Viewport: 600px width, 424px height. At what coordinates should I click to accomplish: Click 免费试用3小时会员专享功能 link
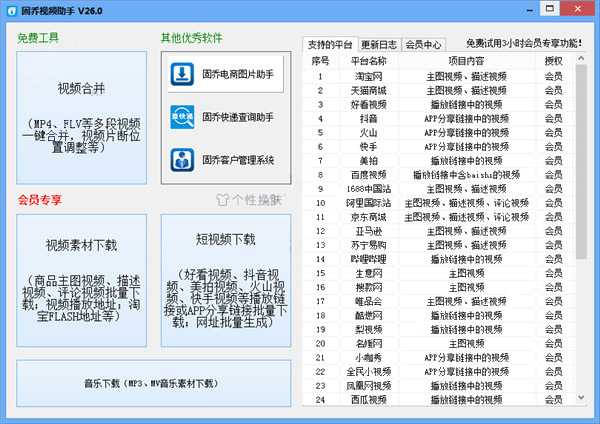(x=524, y=43)
